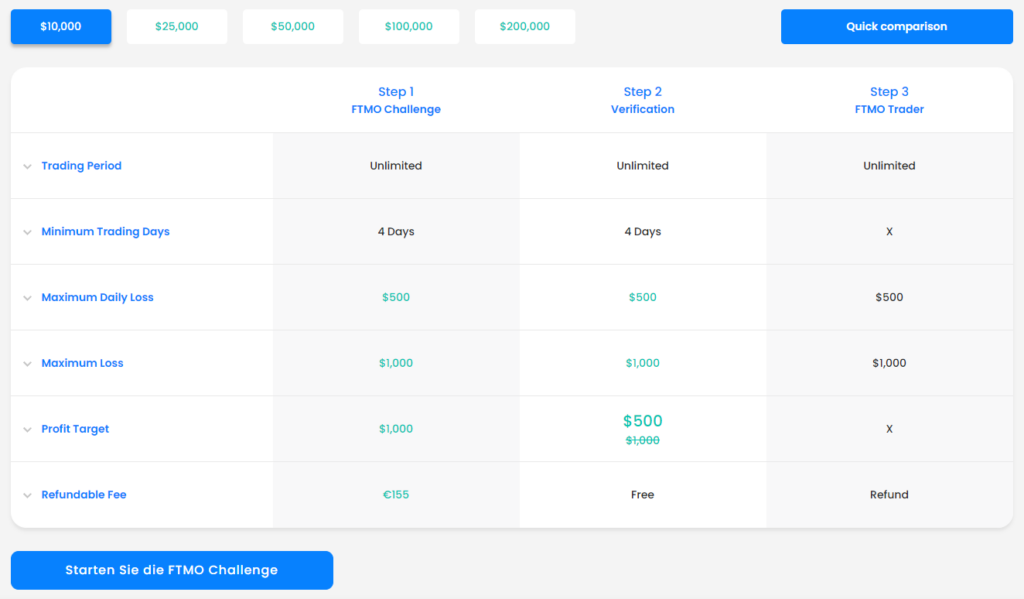Expand the Maximum Daily Loss chevron
The image size is (1024, 599).
(27, 298)
